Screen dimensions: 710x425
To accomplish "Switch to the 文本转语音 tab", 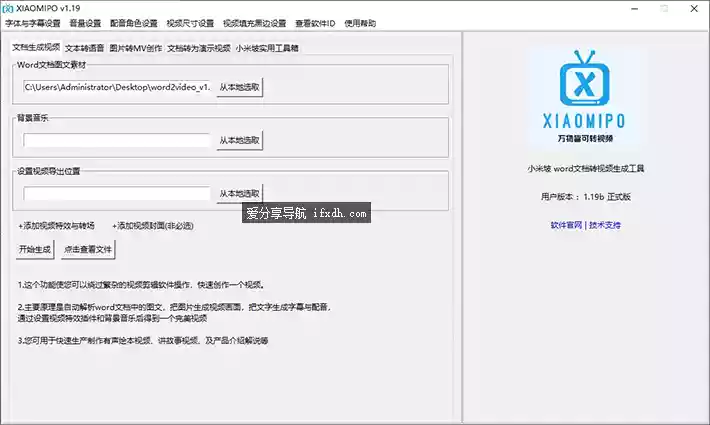I will click(x=84, y=48).
